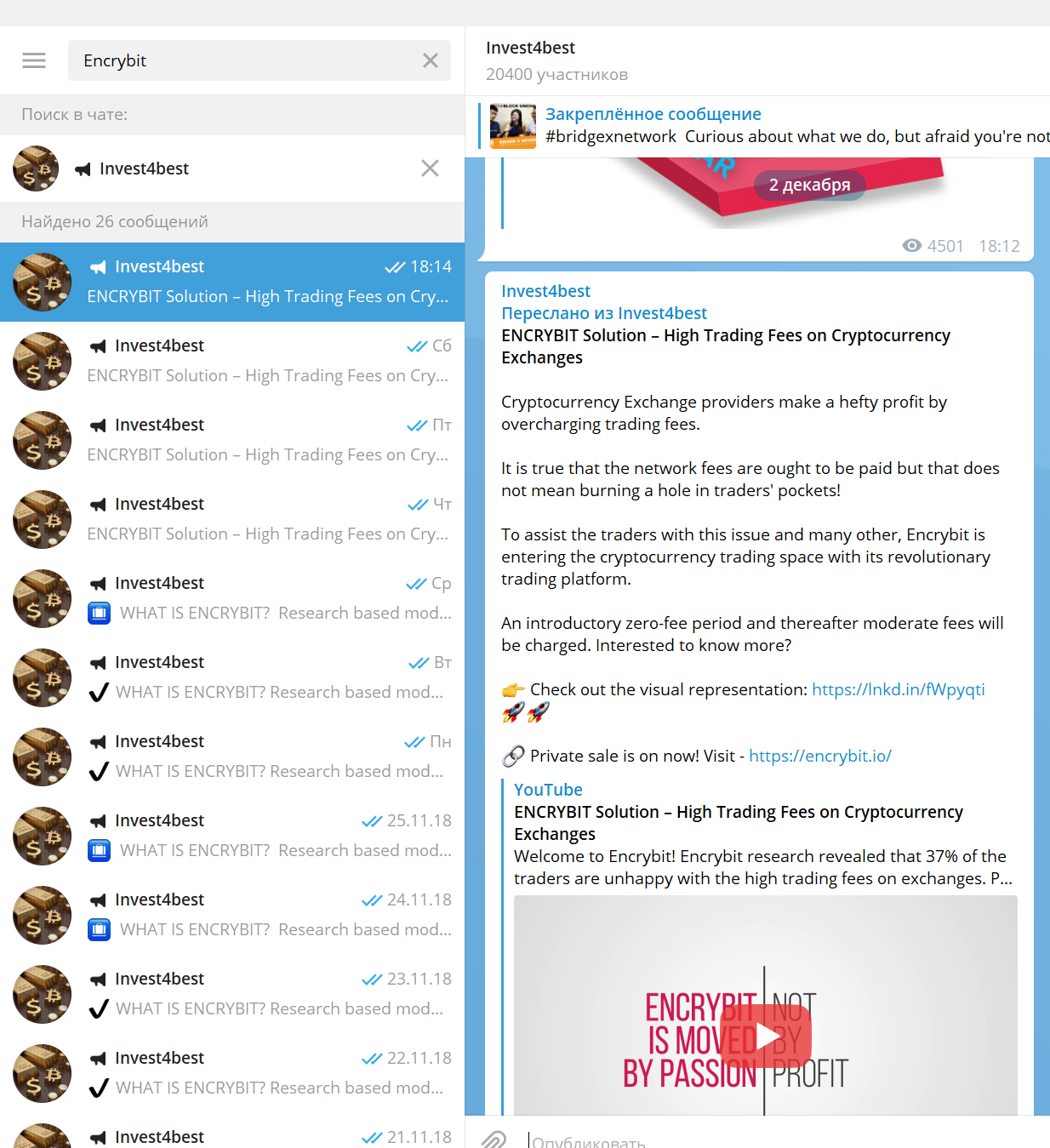Viewport: 1050px width, 1148px height.
Task: Open forwarded source Переслано из Invest4best
Action: pyautogui.click(x=604, y=313)
